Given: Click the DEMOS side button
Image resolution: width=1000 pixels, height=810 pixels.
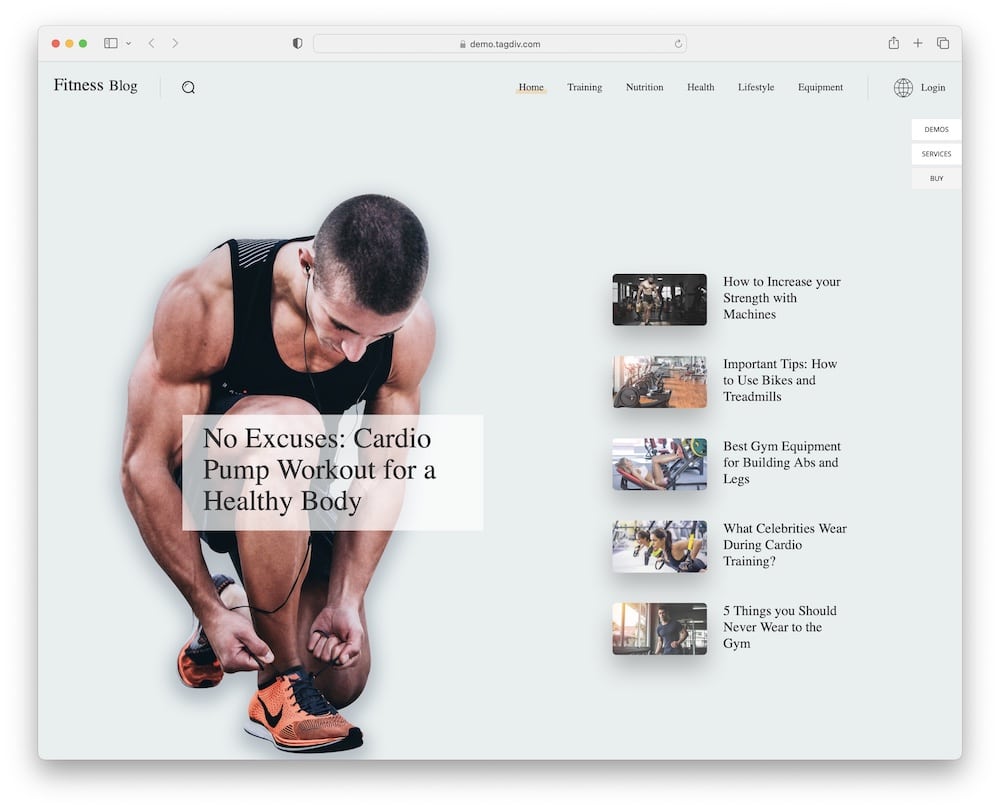Looking at the screenshot, I should 936,129.
